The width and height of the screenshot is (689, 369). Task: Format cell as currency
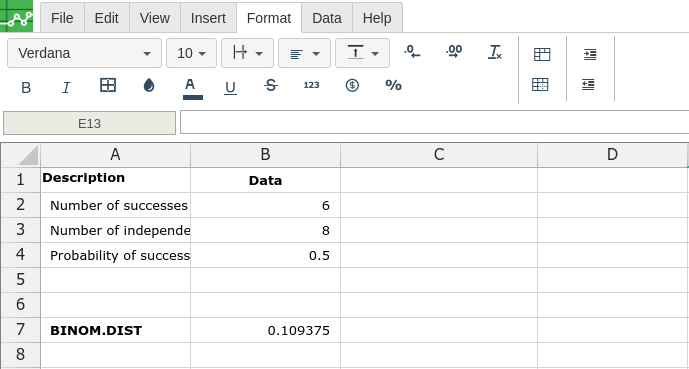tap(352, 85)
